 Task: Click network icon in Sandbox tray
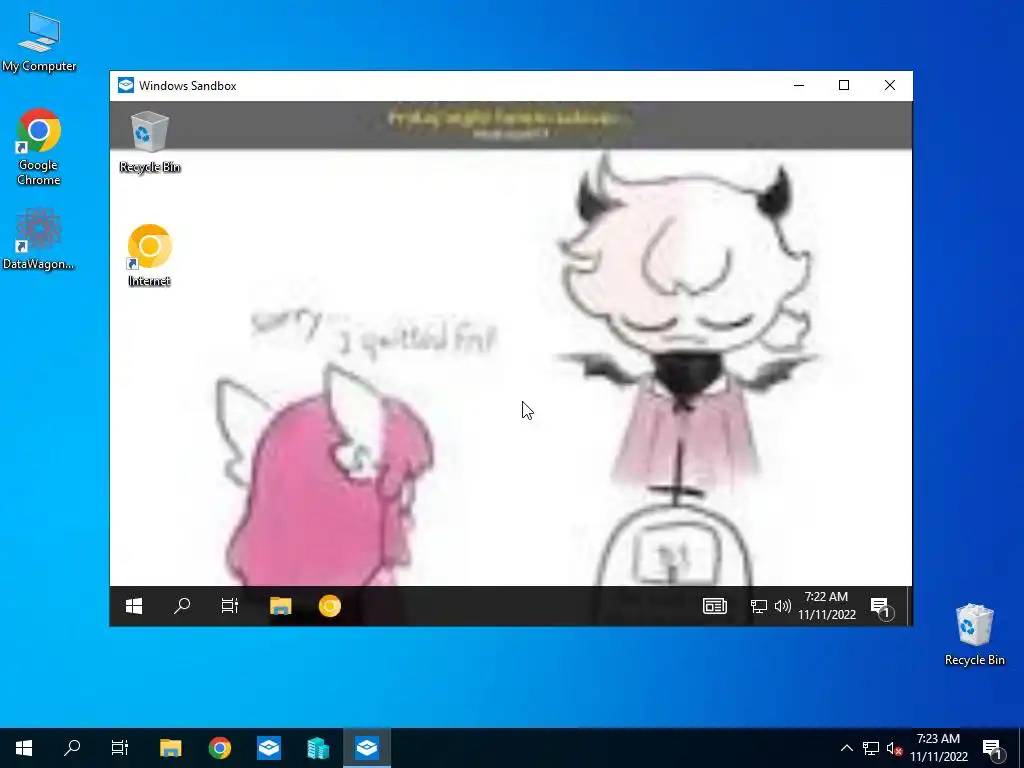[758, 607]
